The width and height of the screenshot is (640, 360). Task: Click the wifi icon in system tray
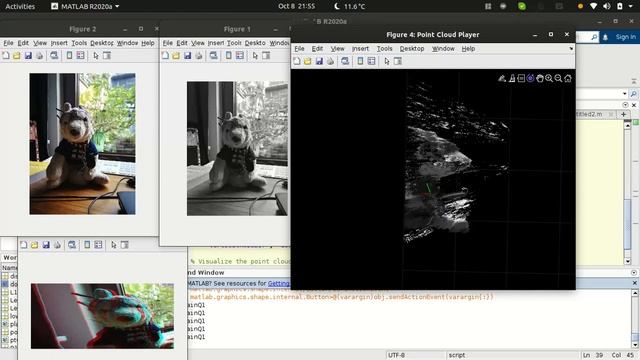point(593,6)
